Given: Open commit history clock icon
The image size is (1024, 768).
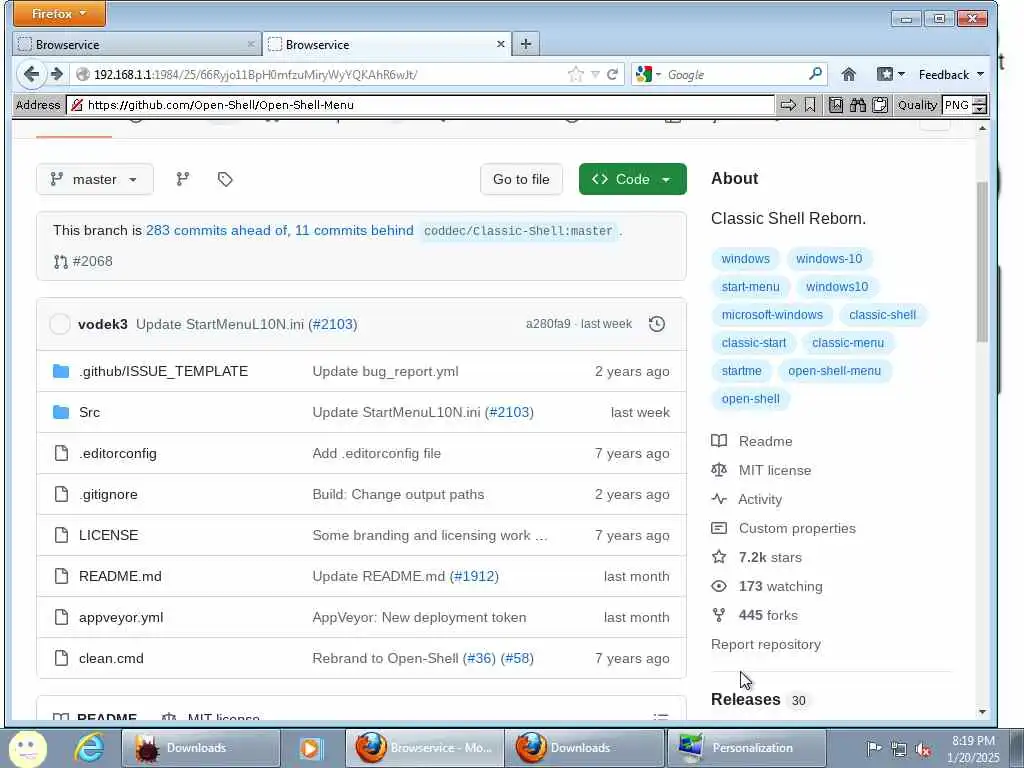Looking at the screenshot, I should coord(657,324).
